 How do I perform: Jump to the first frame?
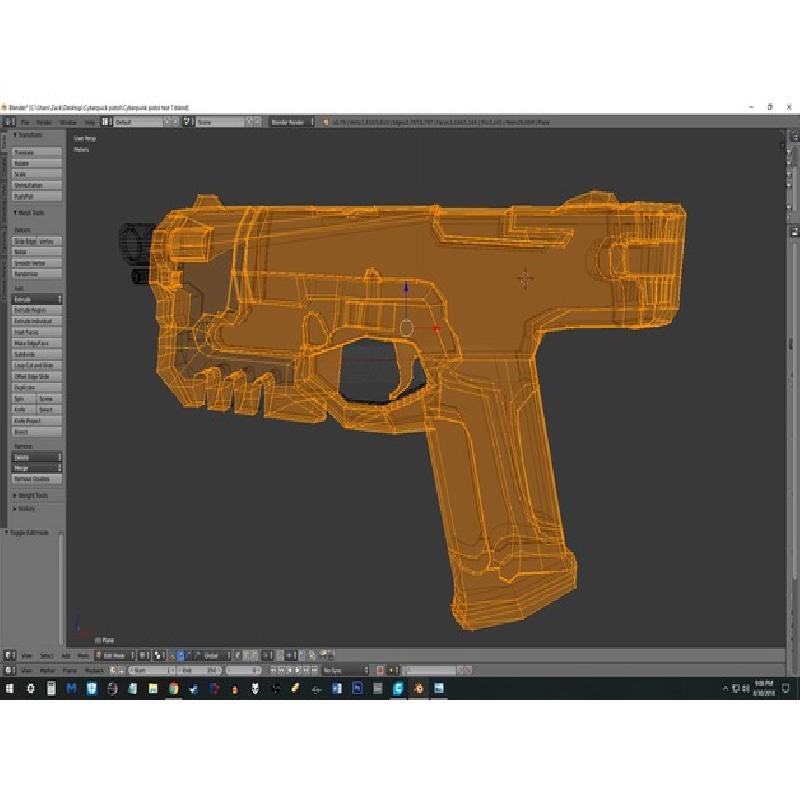273,670
